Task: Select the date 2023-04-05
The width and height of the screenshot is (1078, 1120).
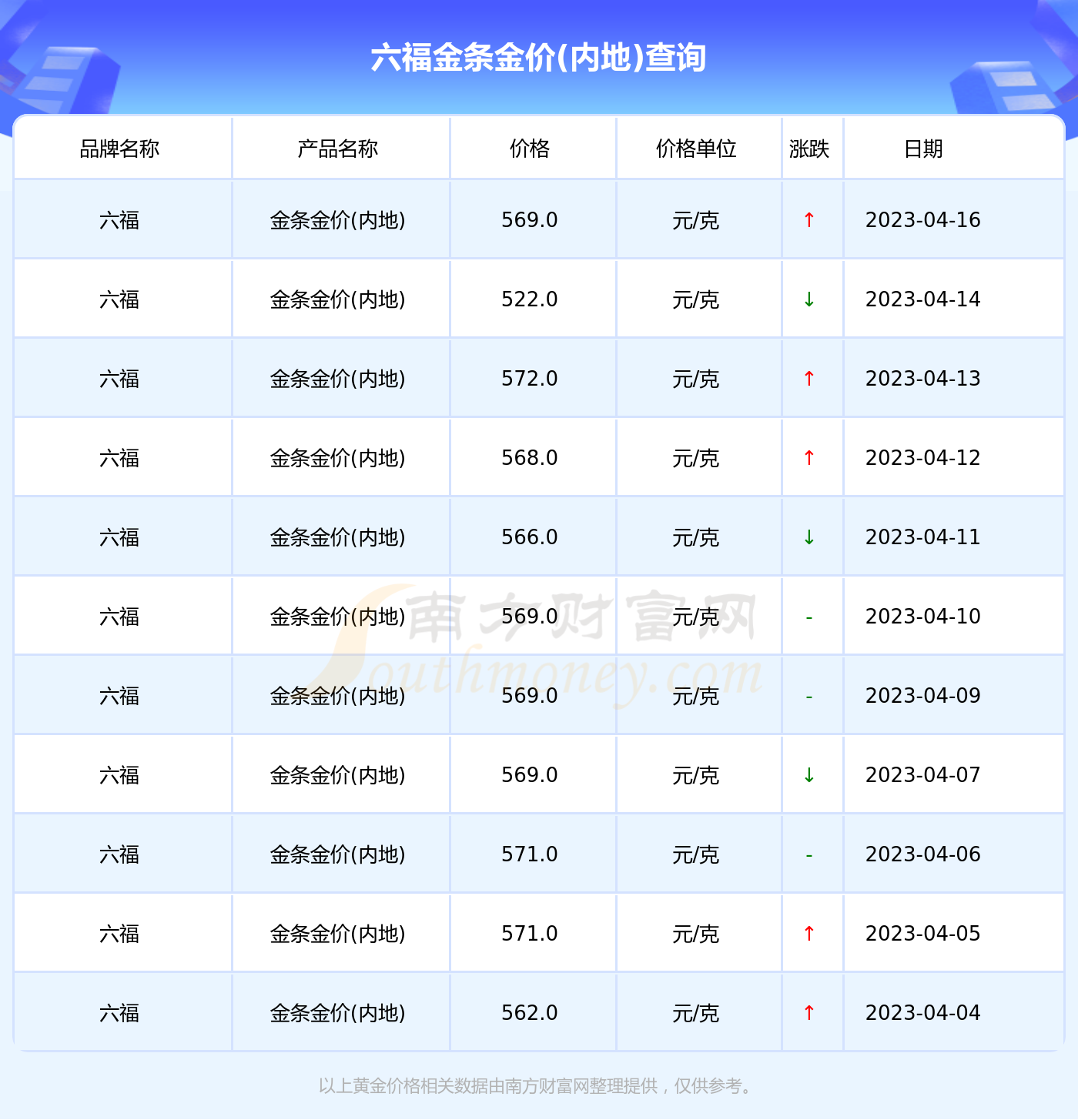Action: click(x=923, y=934)
